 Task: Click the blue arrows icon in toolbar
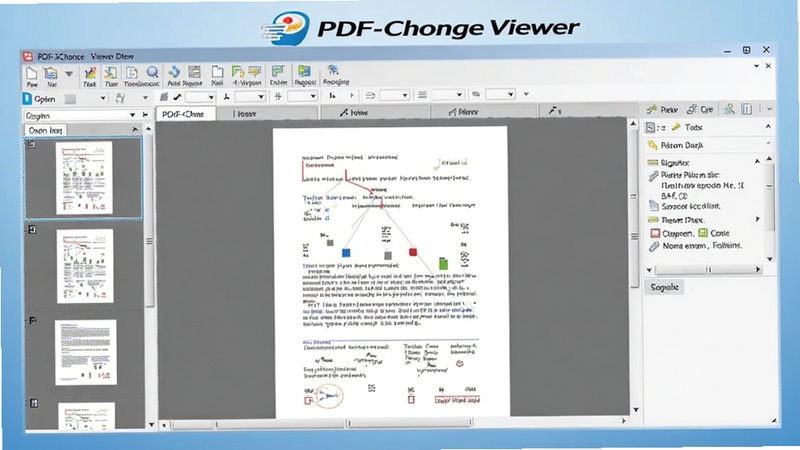point(174,72)
